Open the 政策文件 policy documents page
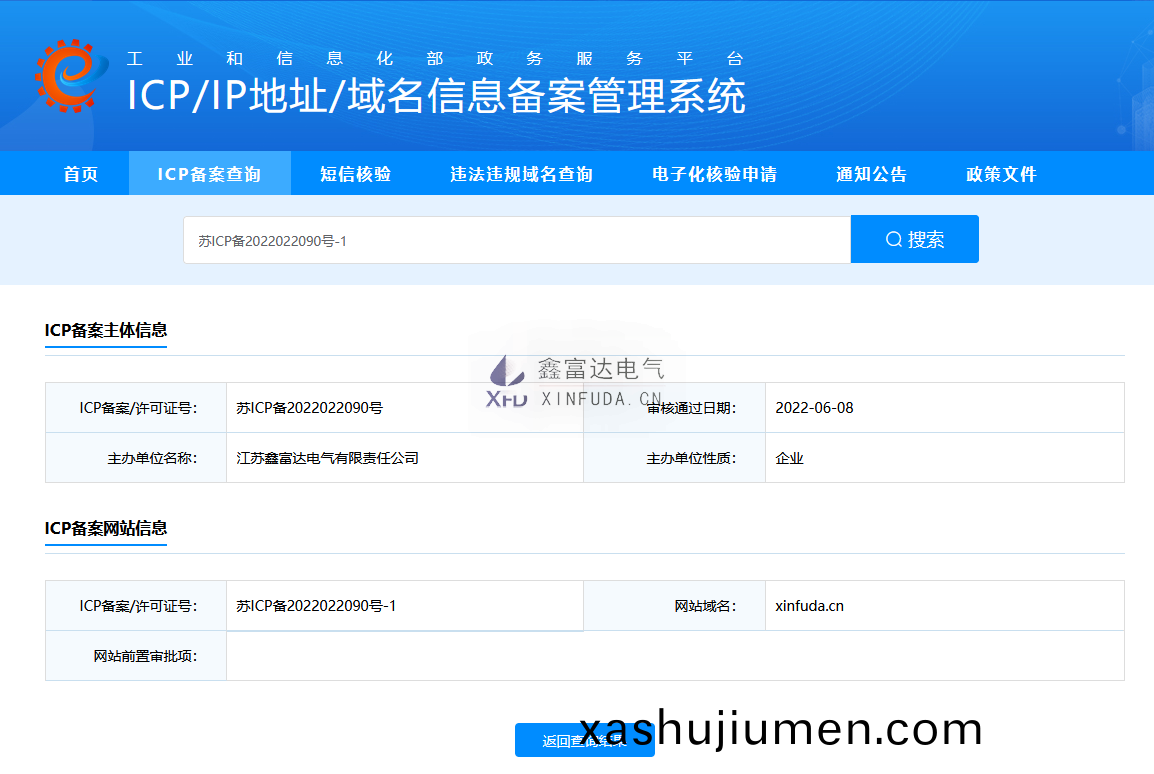 (x=1001, y=172)
